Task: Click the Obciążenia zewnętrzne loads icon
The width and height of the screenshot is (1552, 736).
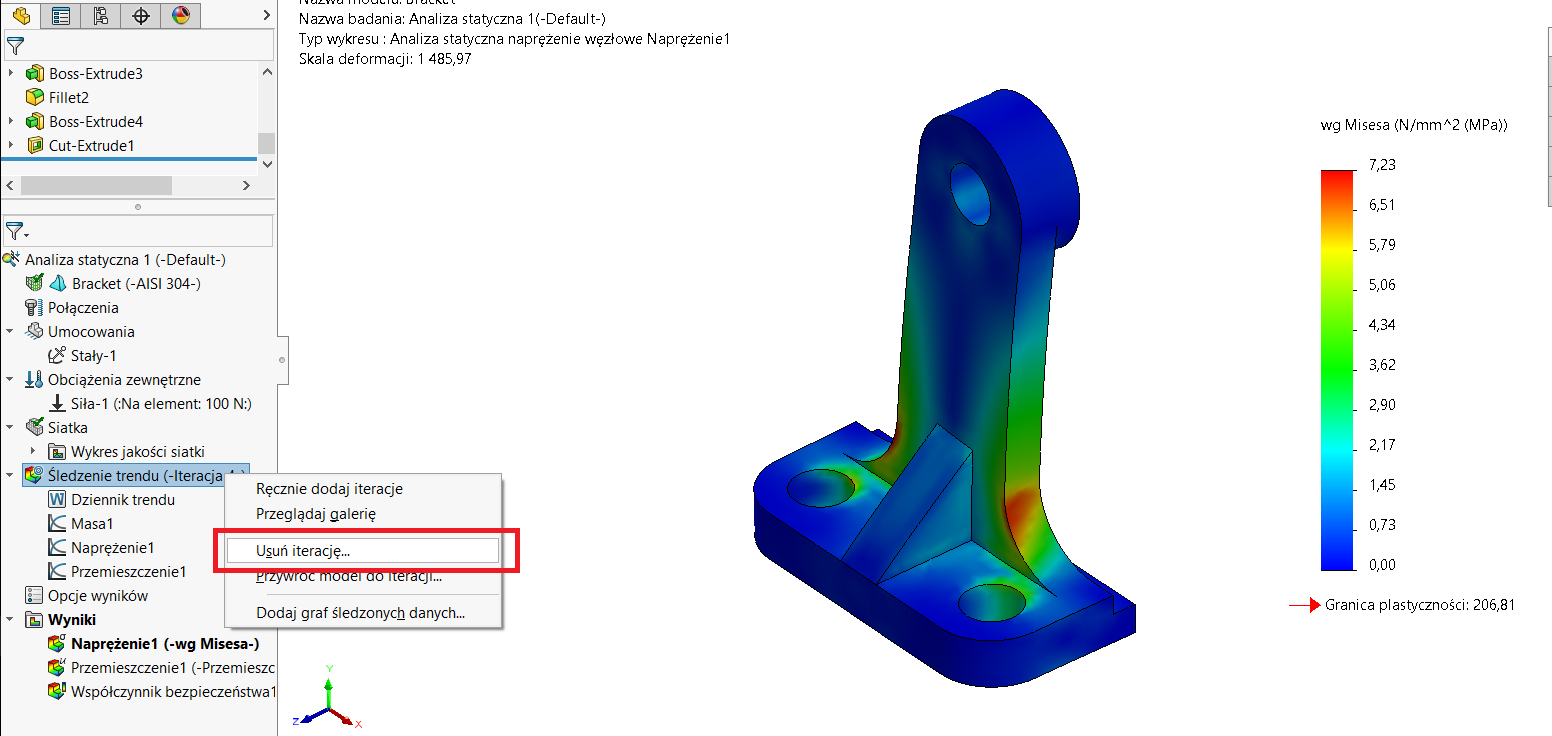Action: pyautogui.click(x=34, y=380)
